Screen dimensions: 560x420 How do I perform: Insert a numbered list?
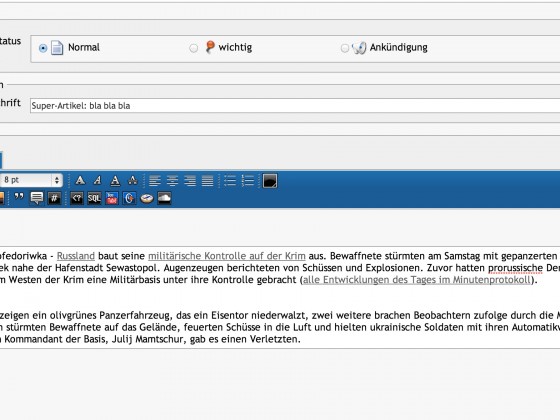(248, 180)
